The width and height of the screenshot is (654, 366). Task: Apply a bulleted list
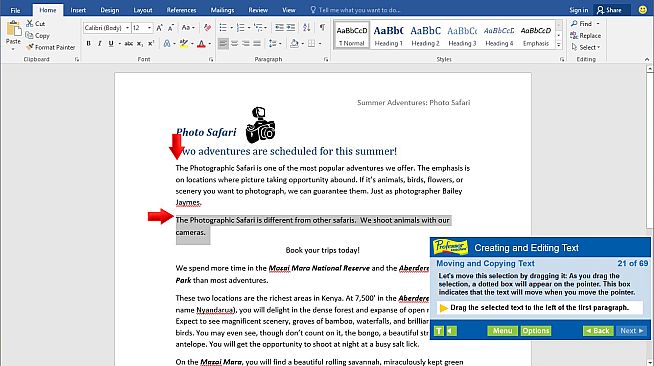[223, 28]
